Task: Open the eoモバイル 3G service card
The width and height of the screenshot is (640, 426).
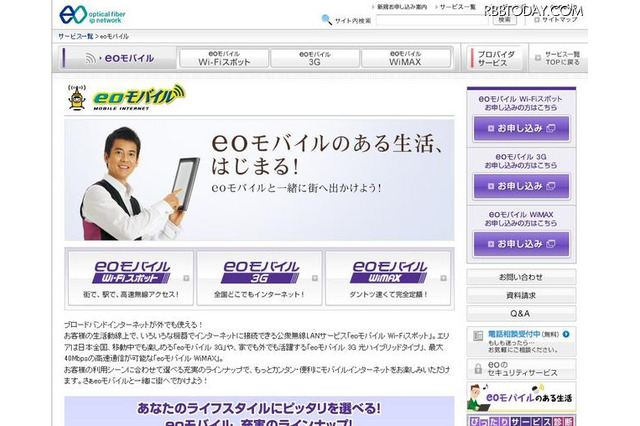Action: click(x=259, y=278)
